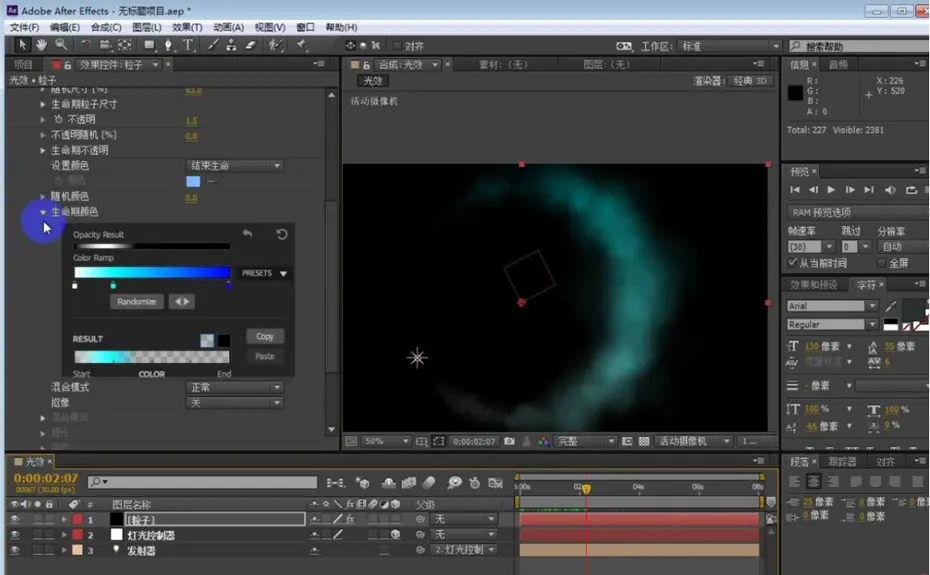Click the snapshot camera icon in viewer
The image size is (930, 575).
pos(509,441)
